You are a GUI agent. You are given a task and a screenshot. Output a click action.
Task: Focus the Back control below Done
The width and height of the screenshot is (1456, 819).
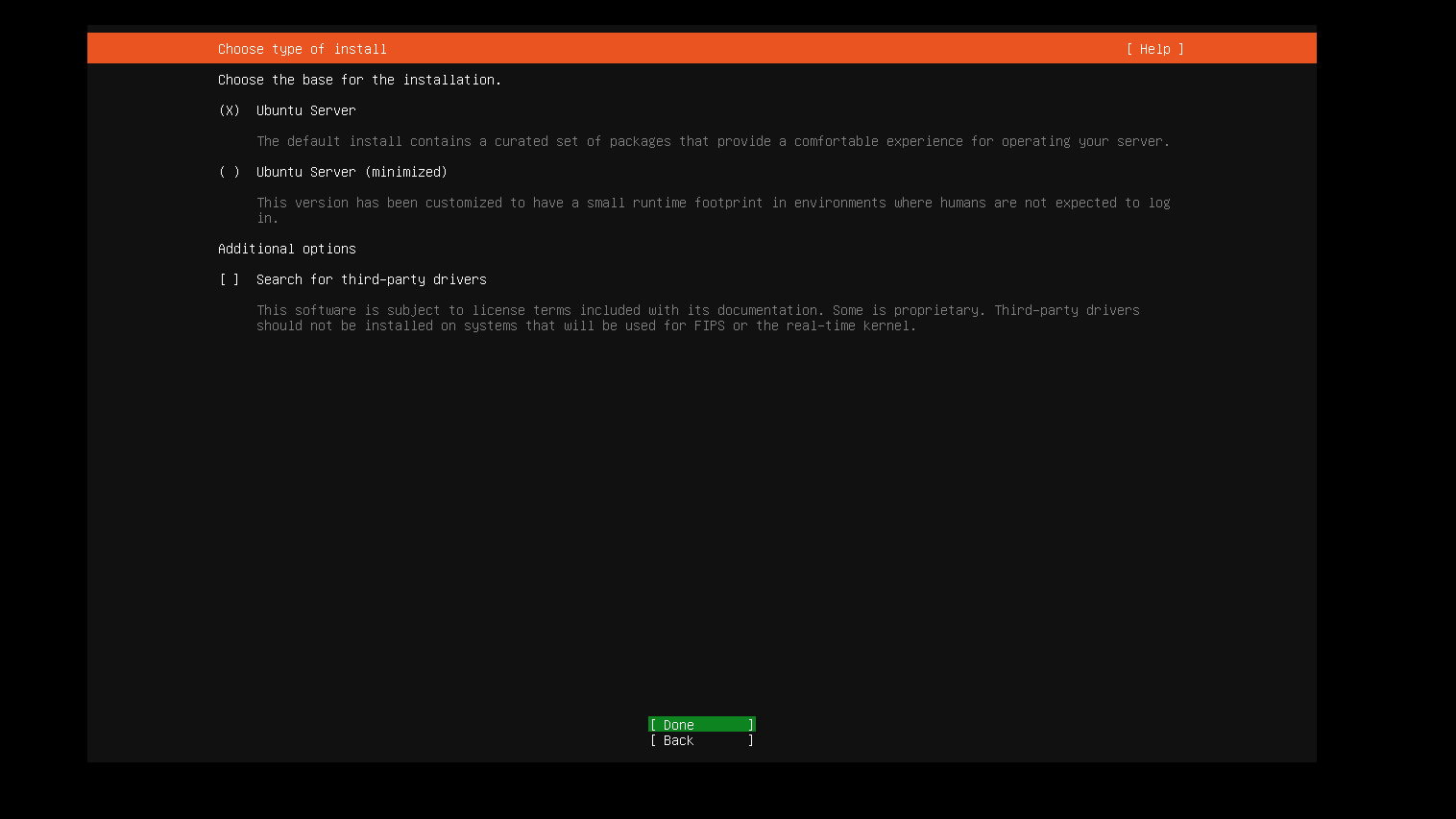click(700, 740)
